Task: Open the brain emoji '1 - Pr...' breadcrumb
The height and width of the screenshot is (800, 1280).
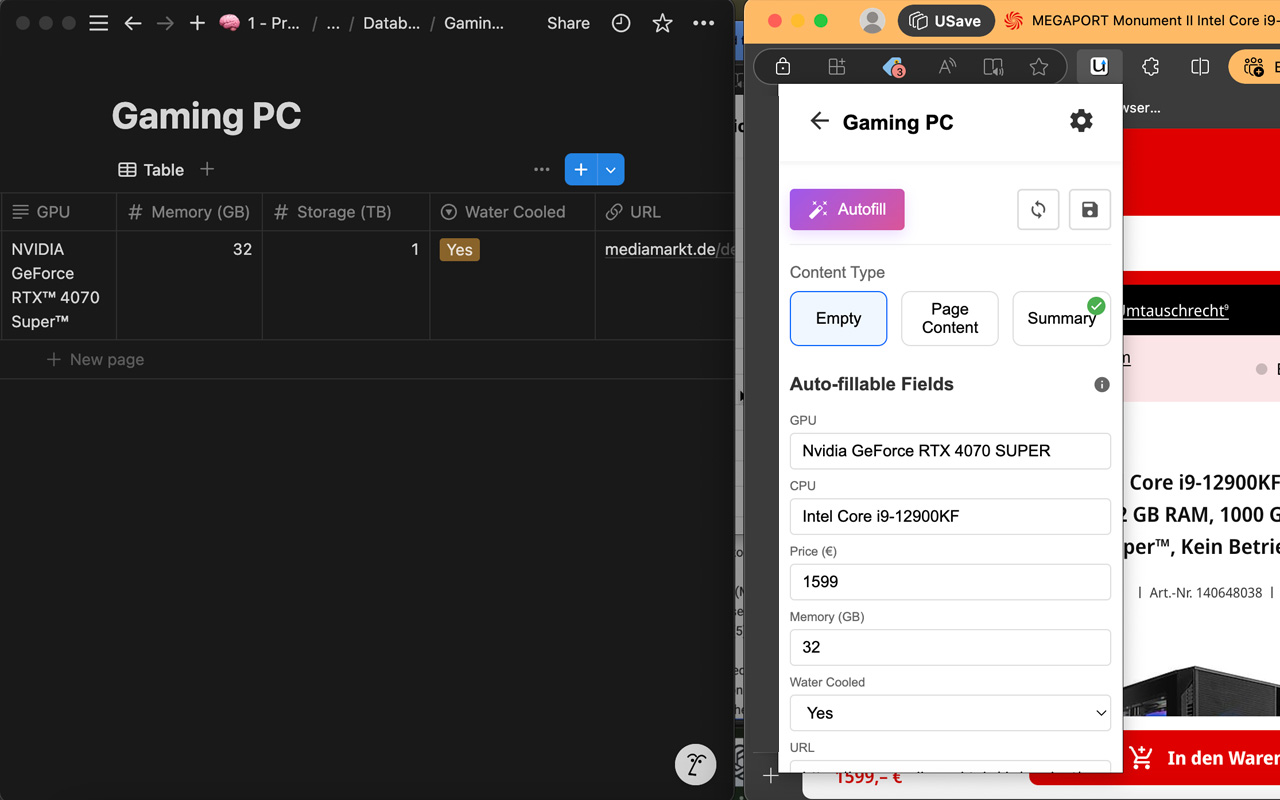Action: coord(259,23)
